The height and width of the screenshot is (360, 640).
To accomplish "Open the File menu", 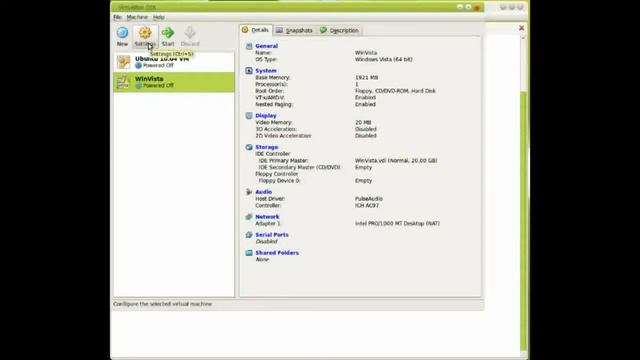I will tap(117, 17).
